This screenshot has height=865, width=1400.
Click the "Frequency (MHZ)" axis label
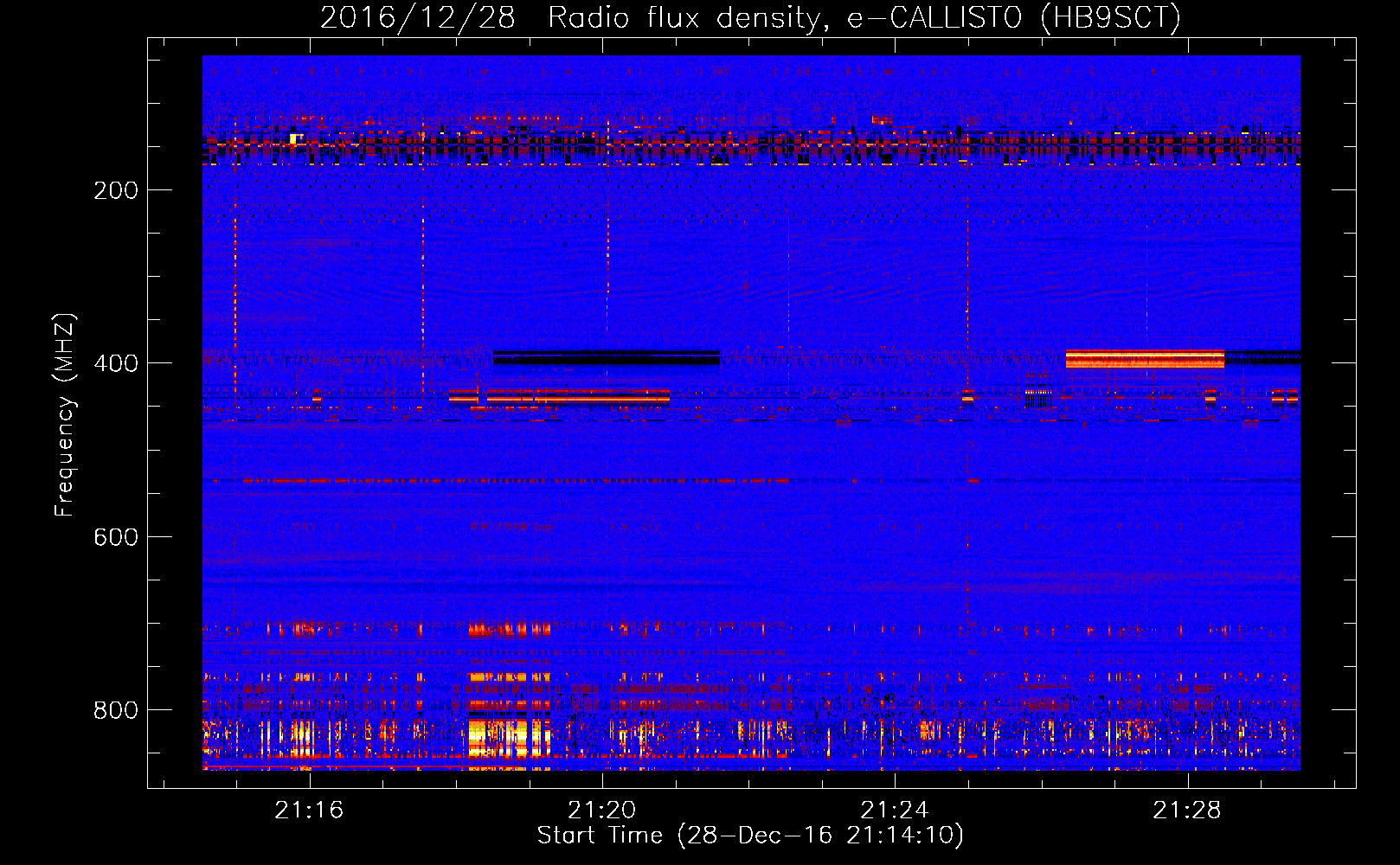65,415
